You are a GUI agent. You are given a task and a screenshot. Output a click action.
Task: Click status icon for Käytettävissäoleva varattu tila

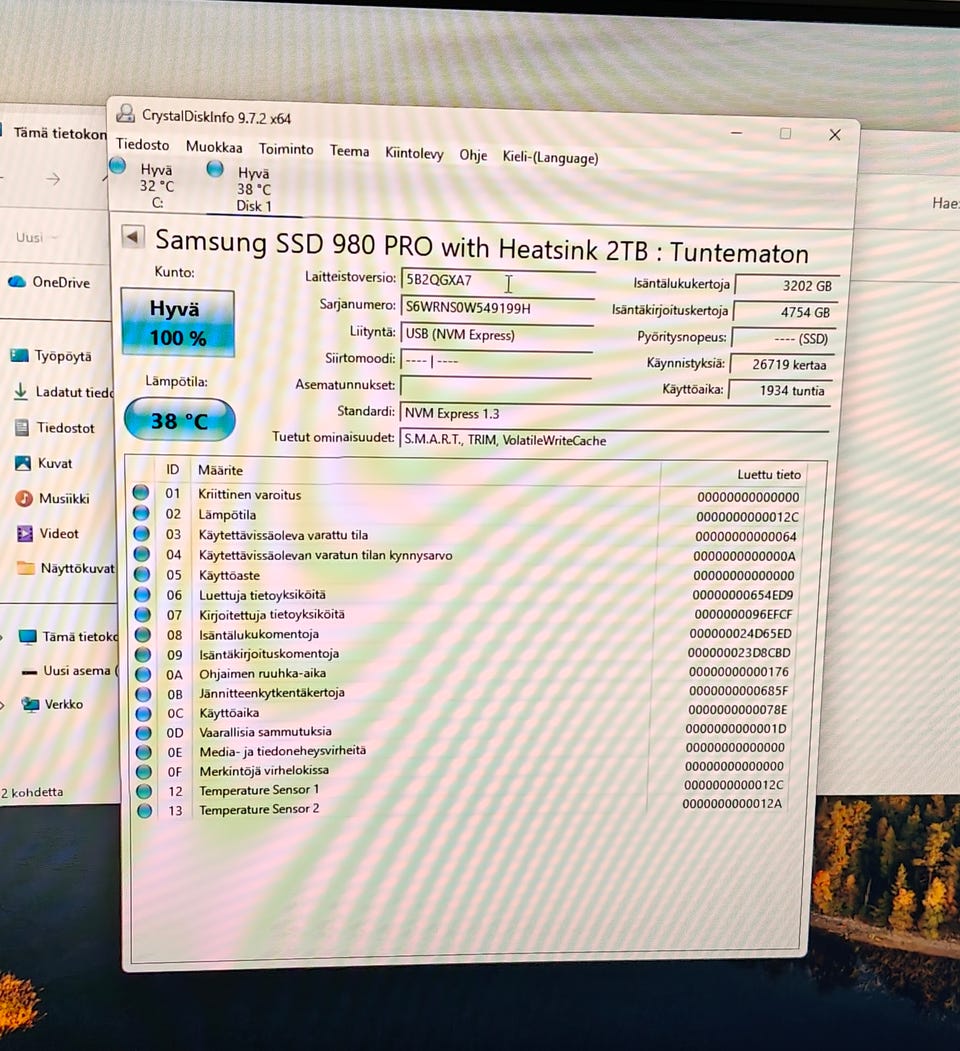point(141,534)
